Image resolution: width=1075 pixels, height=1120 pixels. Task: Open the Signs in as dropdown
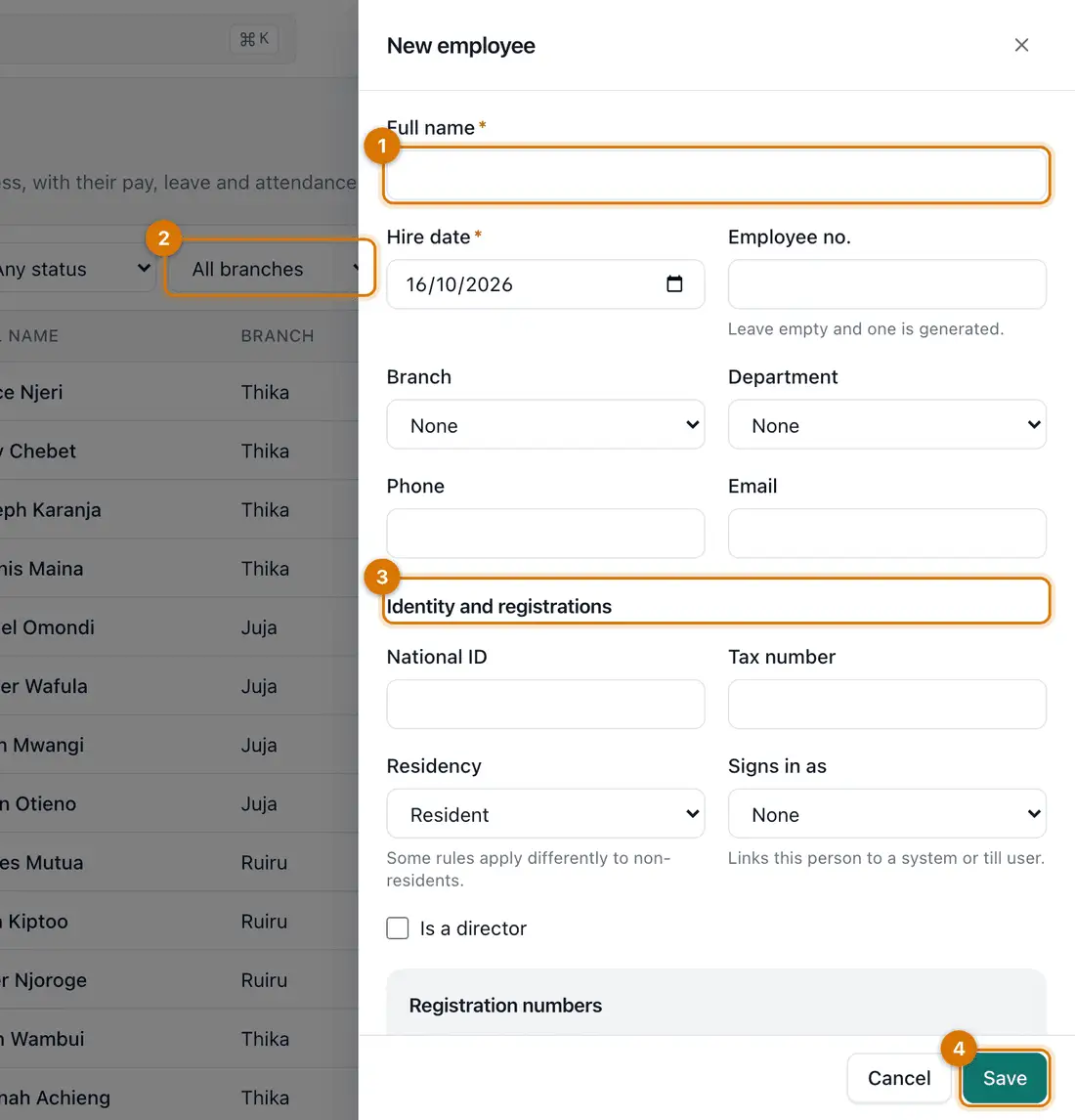(x=887, y=813)
